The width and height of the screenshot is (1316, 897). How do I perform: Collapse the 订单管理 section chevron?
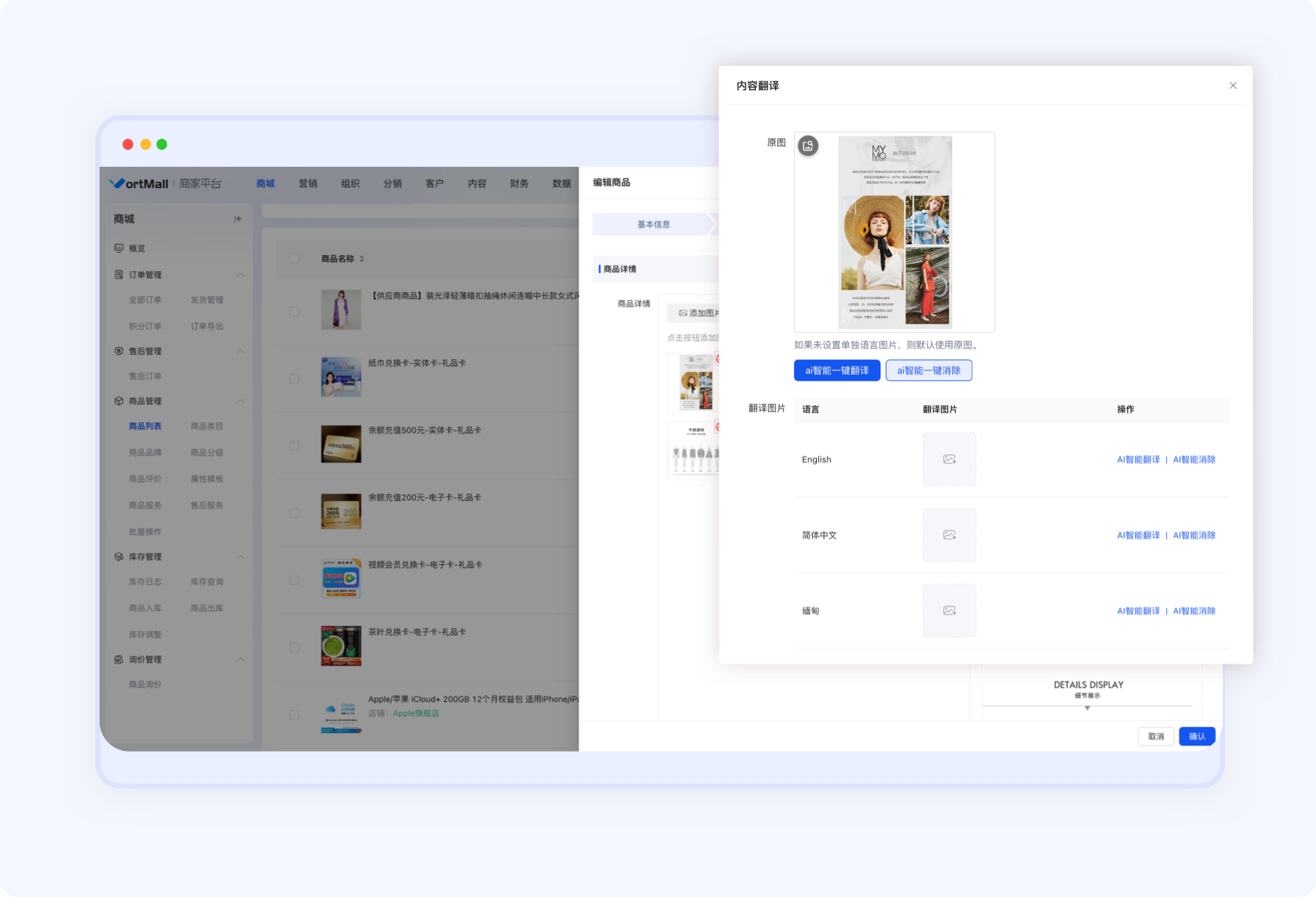coord(240,275)
